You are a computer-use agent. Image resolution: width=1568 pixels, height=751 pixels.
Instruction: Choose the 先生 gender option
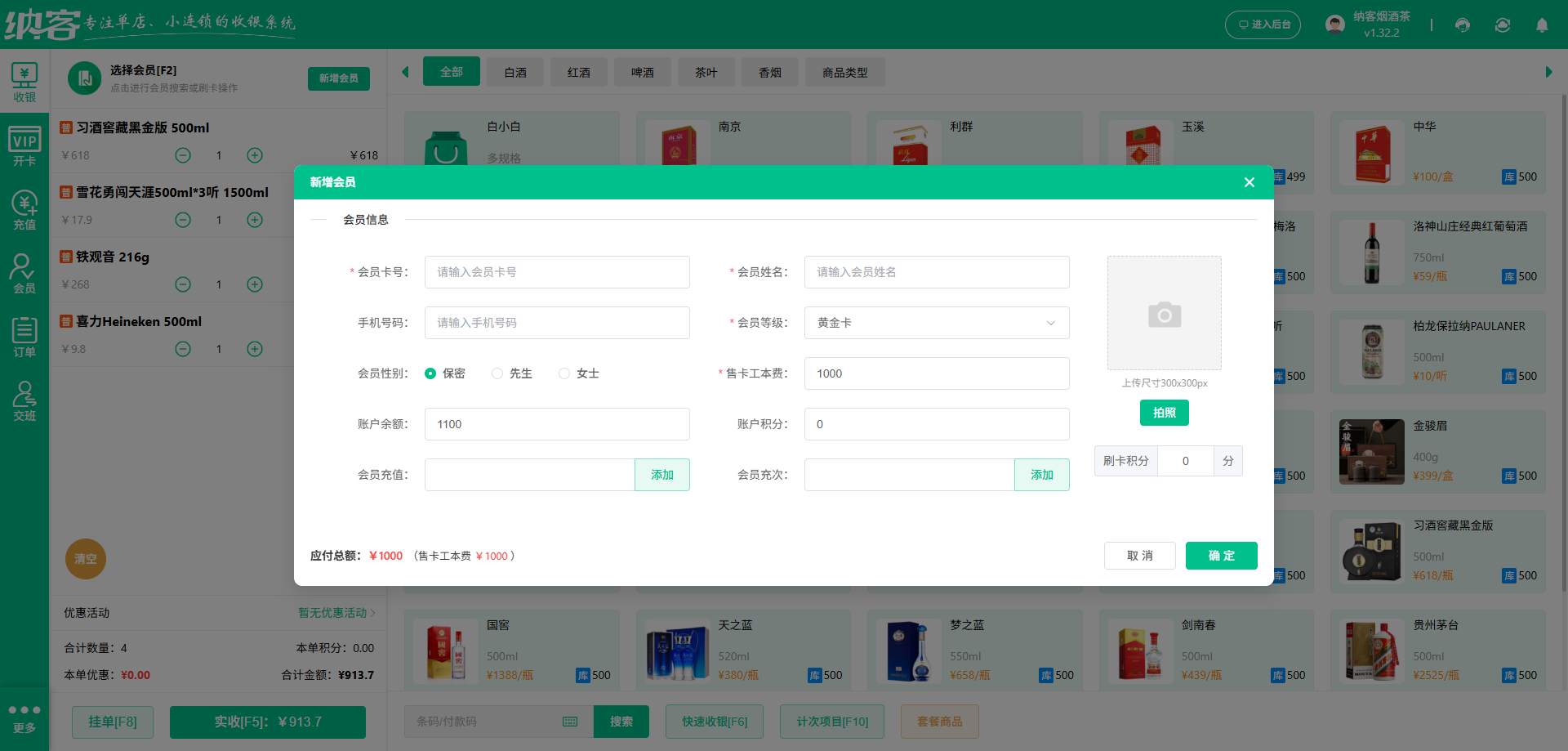pyautogui.click(x=497, y=373)
